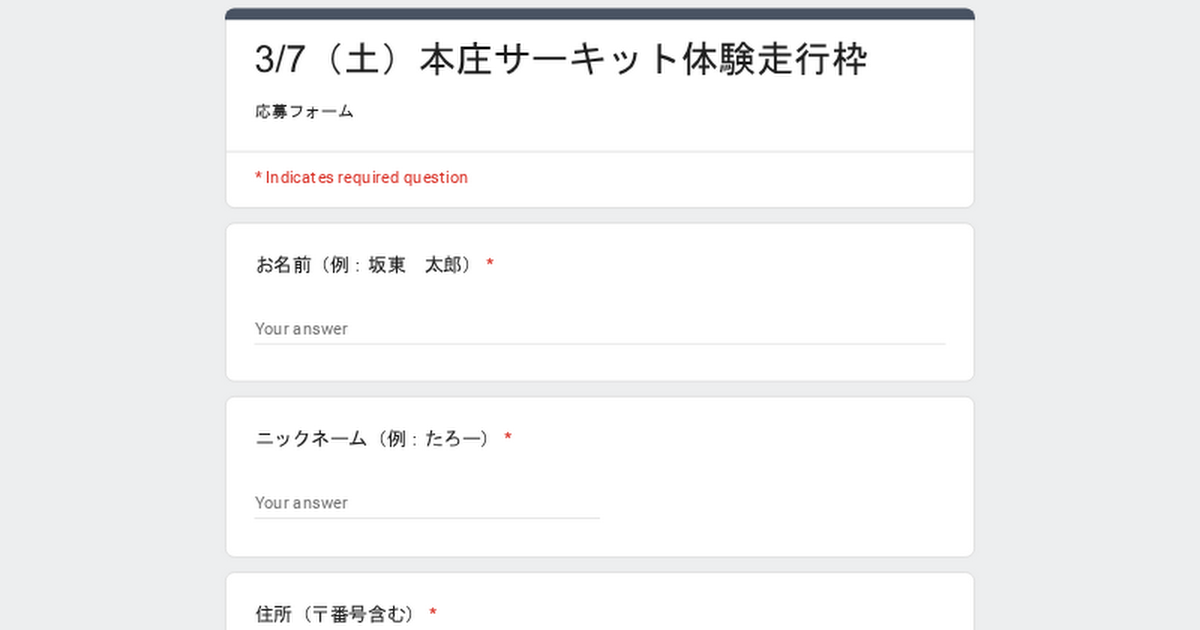Click the お名前 question label

[x=364, y=265]
